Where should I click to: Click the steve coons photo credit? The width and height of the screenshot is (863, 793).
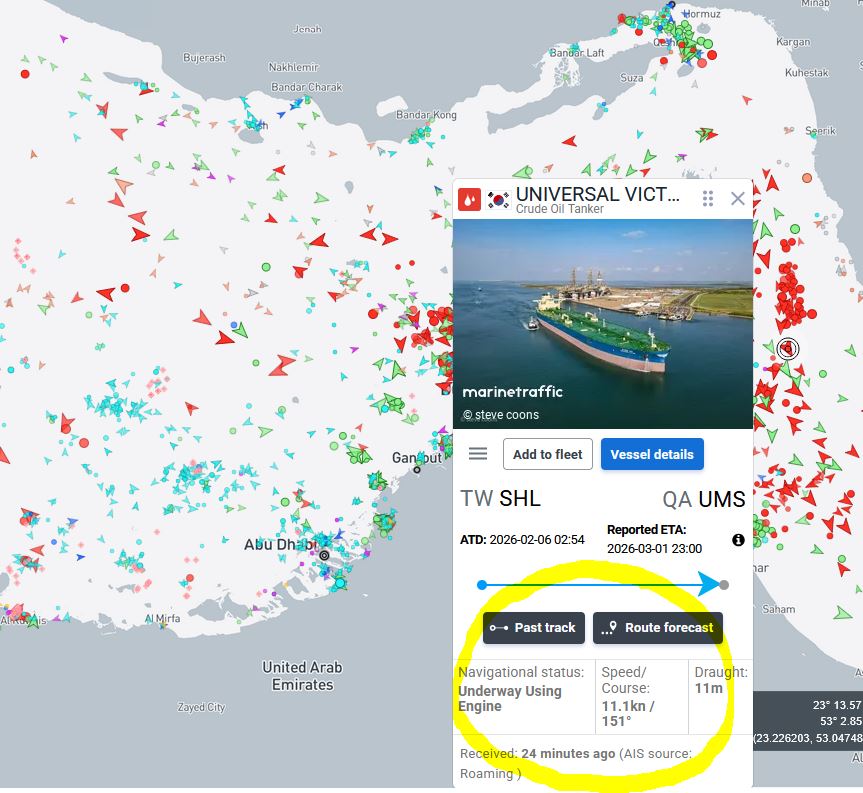point(501,414)
